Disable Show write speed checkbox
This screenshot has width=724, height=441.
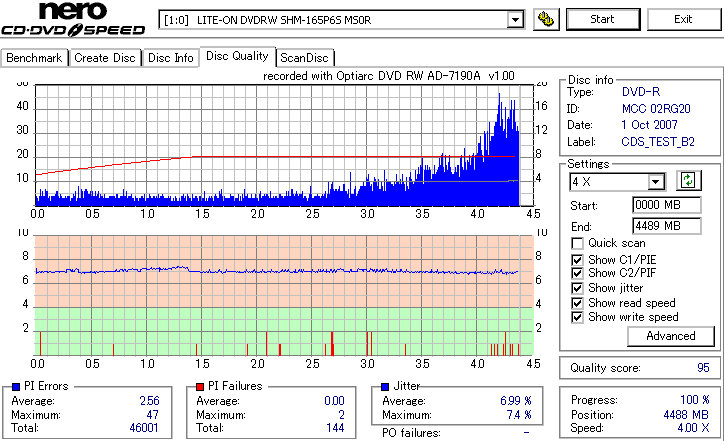pyautogui.click(x=577, y=317)
